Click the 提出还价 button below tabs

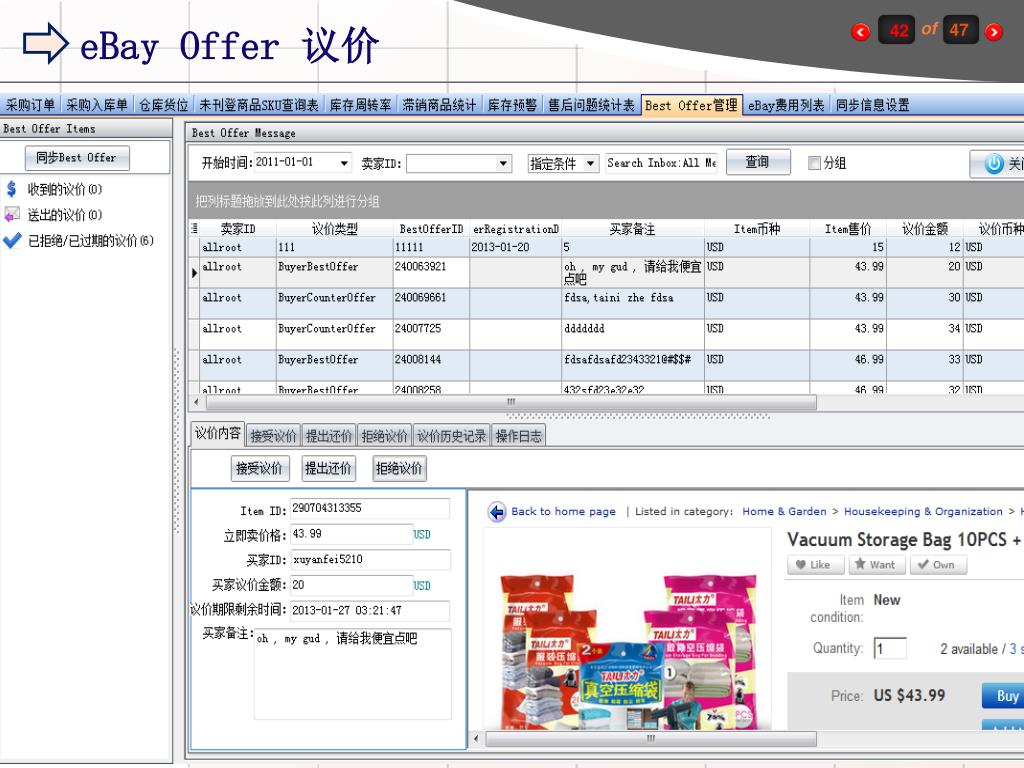pos(328,468)
